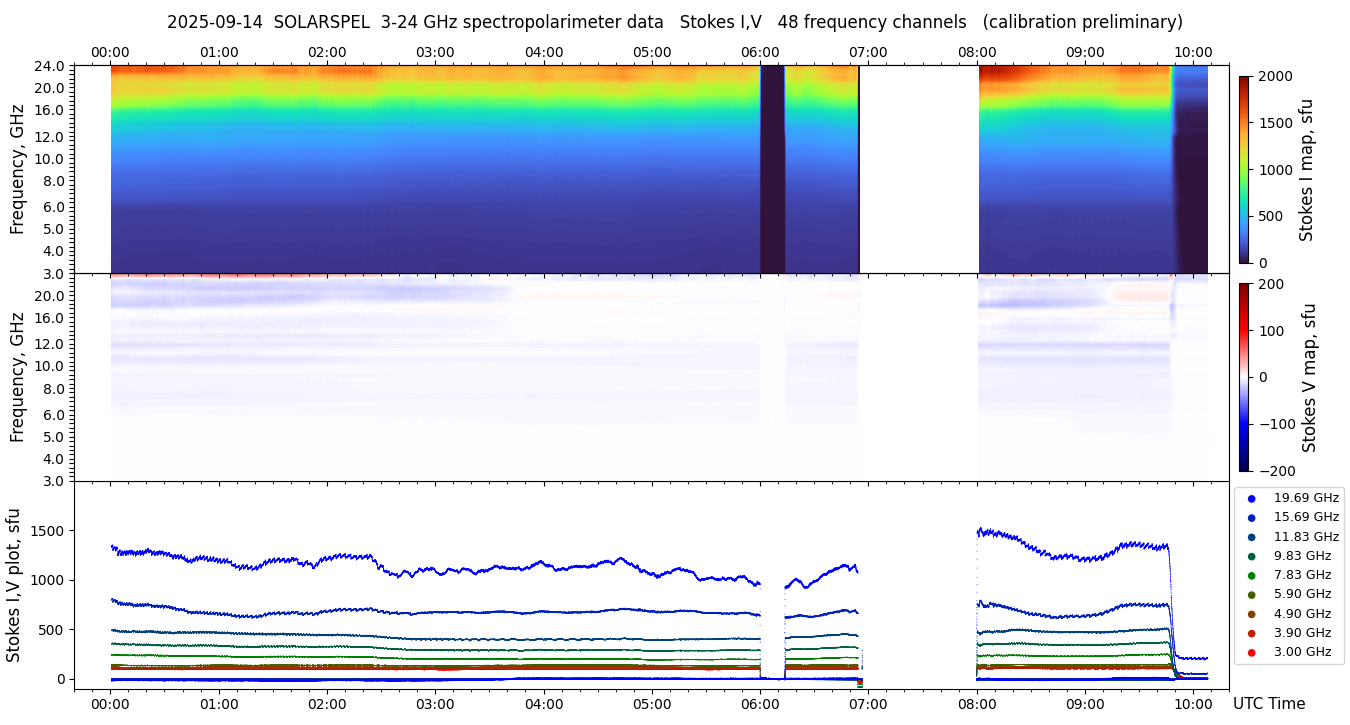Click the 2000 tick on Stokes I colorbar

tap(1276, 76)
